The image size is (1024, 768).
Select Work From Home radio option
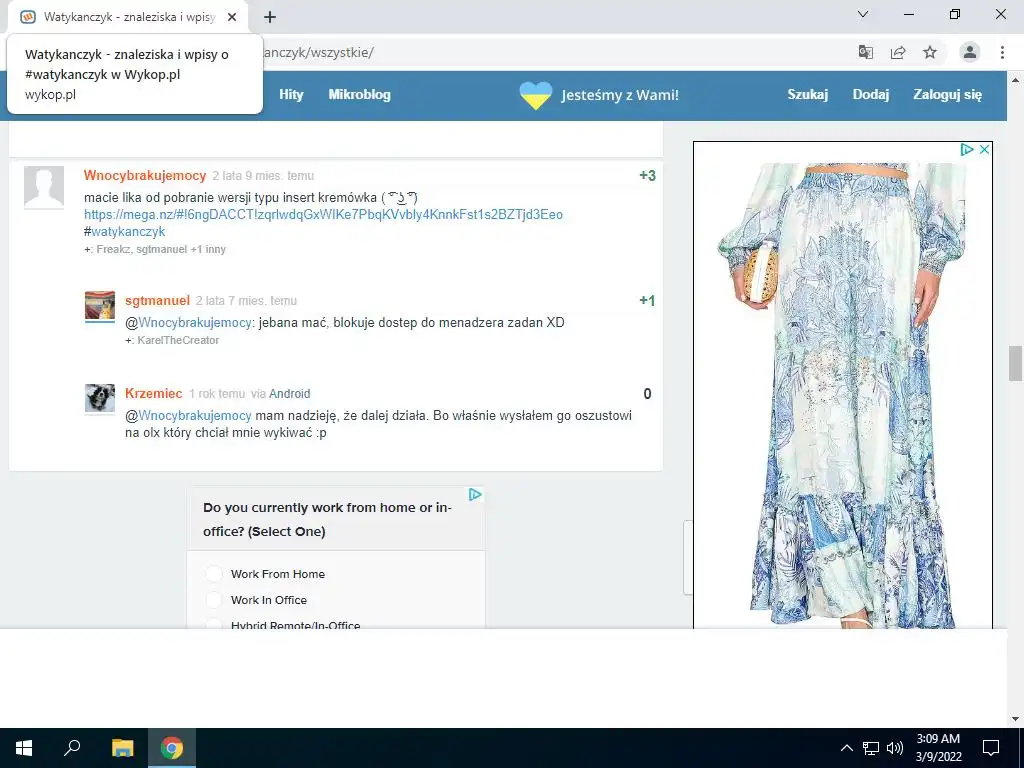pyautogui.click(x=214, y=574)
